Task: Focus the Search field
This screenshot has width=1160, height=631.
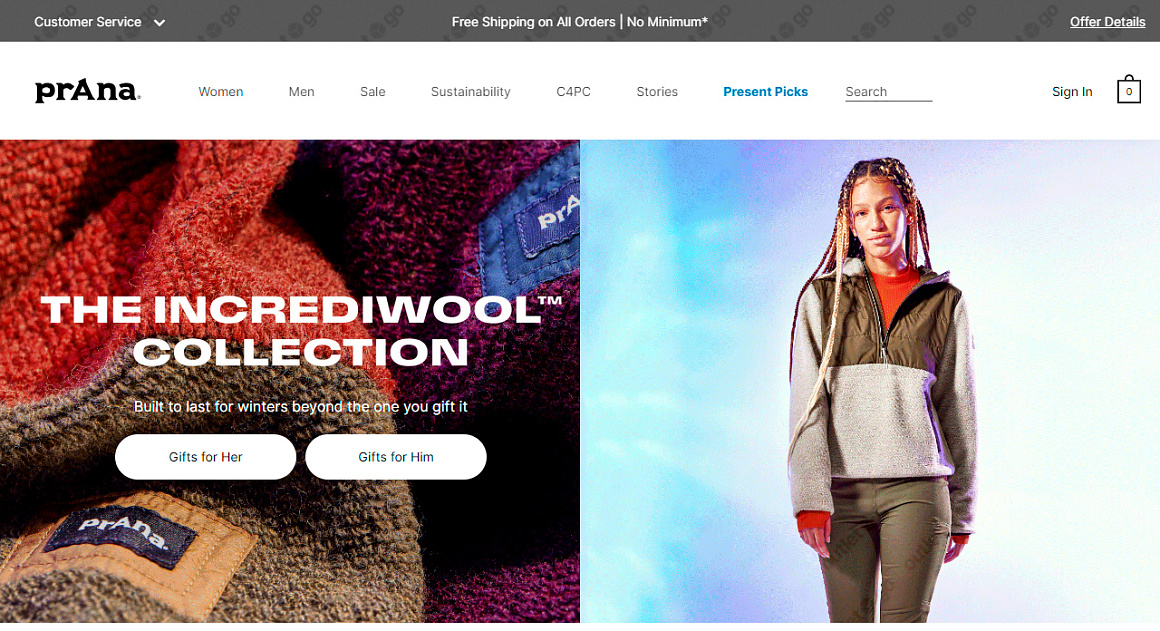Action: pyautogui.click(x=888, y=92)
